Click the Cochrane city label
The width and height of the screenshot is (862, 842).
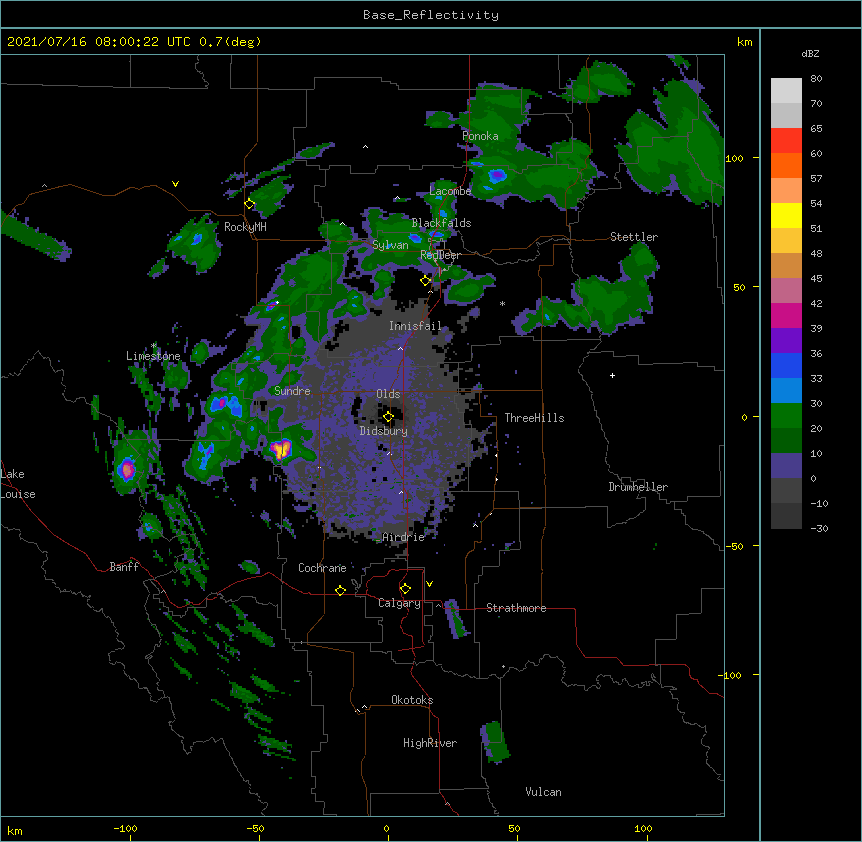tap(322, 568)
